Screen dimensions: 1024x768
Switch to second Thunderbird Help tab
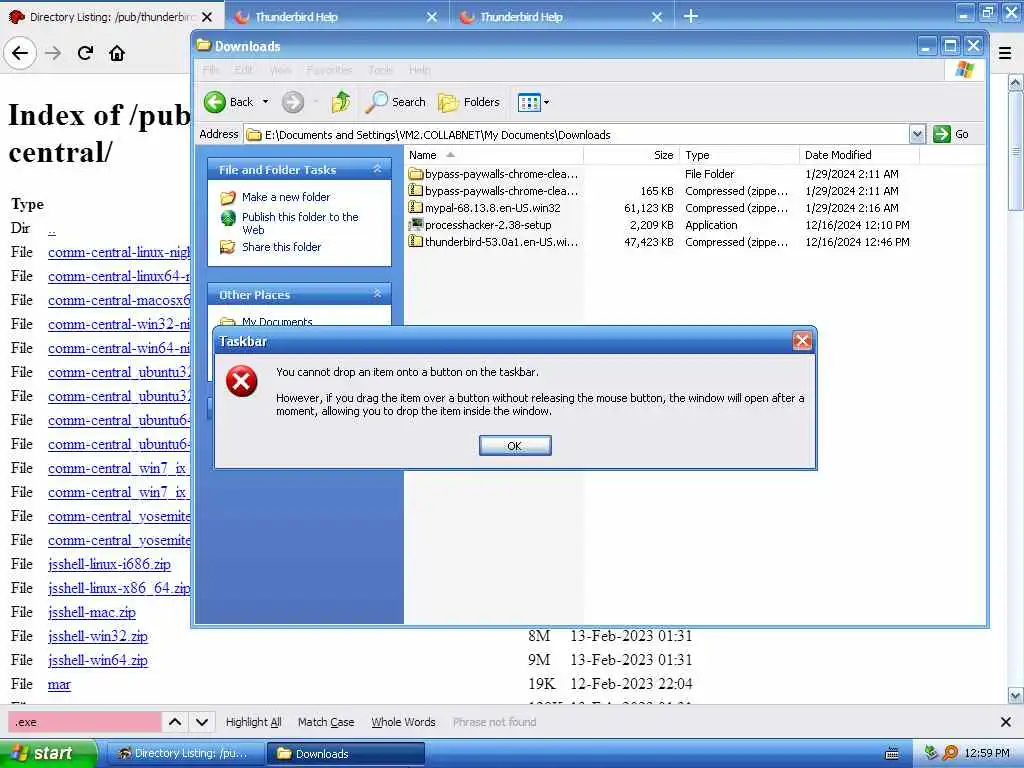click(x=521, y=17)
